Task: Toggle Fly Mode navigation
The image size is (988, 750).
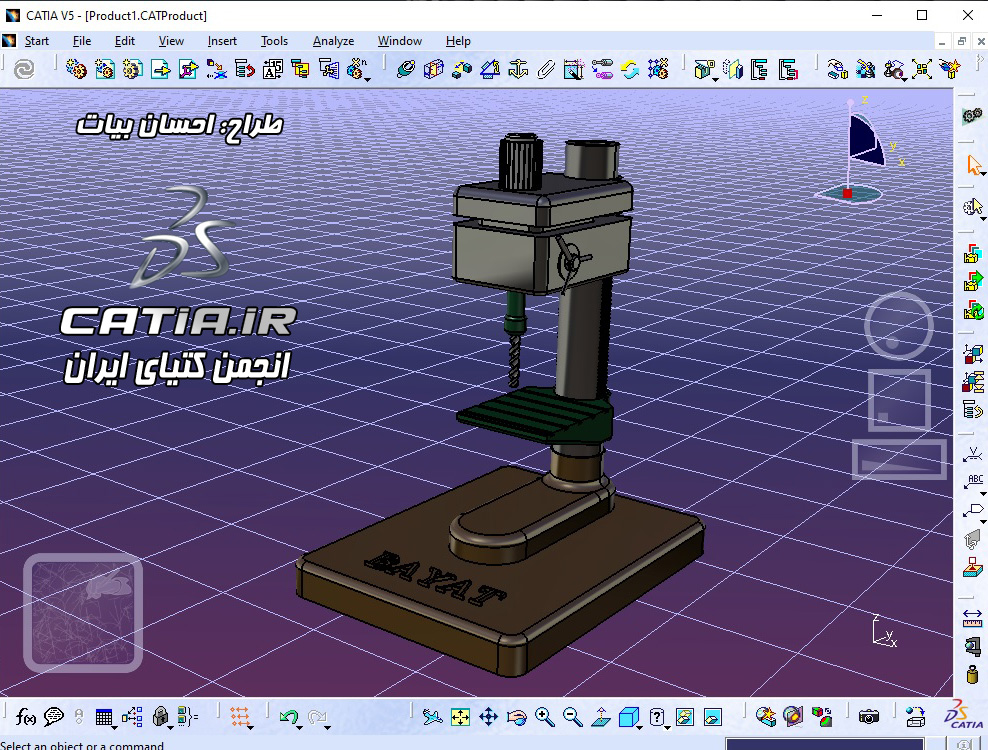Action: [431, 716]
